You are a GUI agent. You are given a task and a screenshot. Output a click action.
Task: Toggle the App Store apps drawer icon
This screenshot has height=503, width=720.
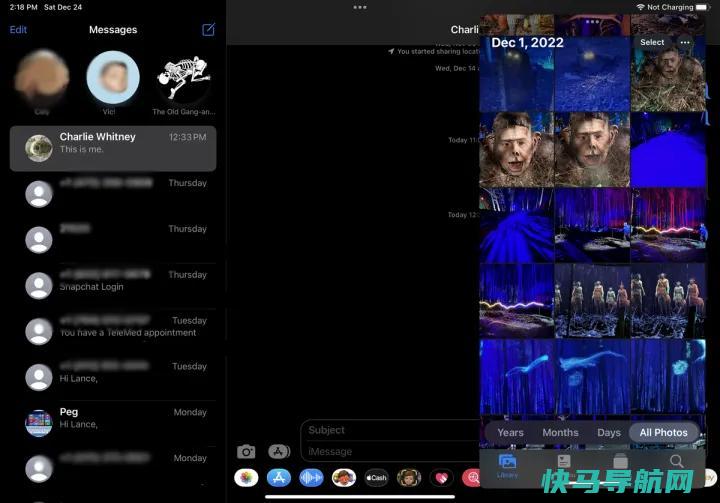[279, 452]
